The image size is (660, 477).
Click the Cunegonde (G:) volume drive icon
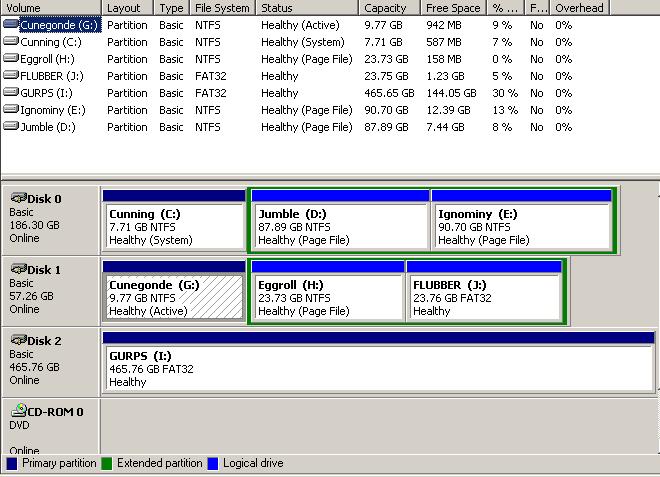tap(10, 25)
